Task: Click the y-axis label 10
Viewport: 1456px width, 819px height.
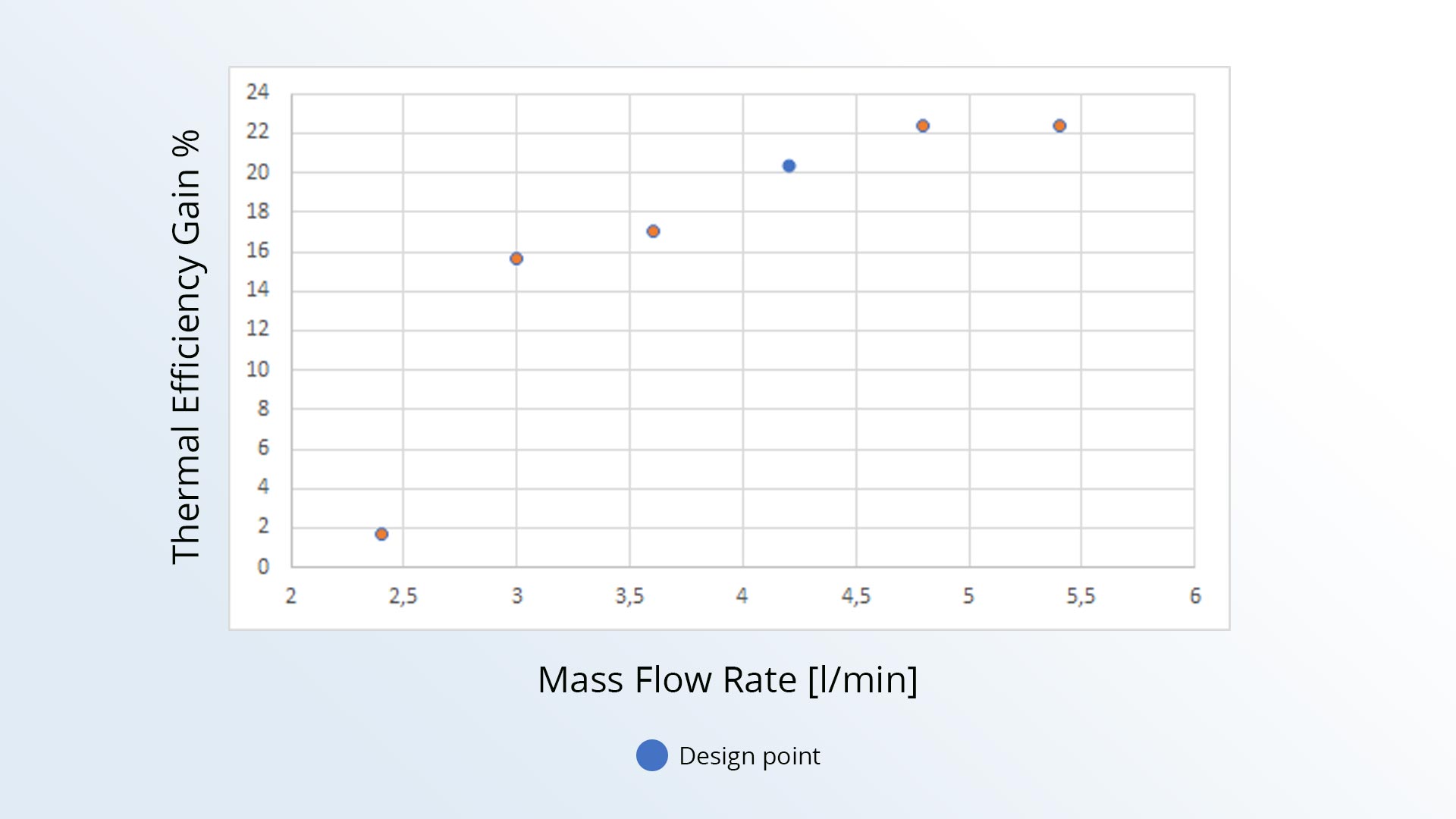Action: [258, 369]
